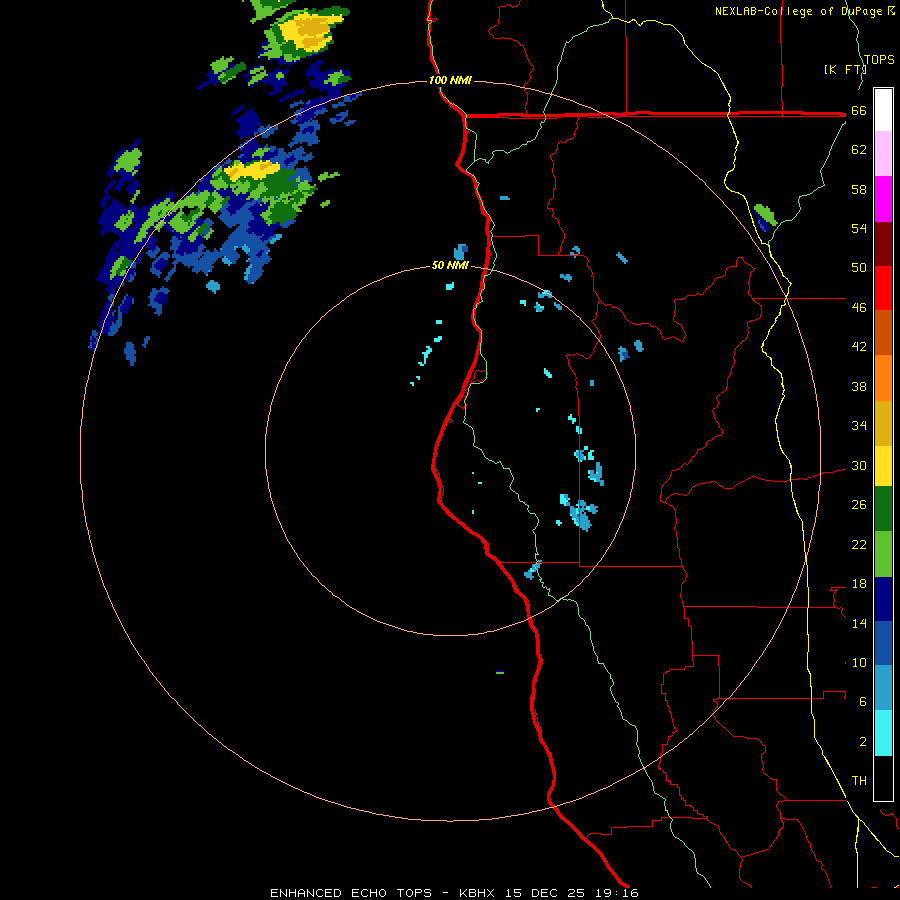Click the bright yellow legend swatch
The height and width of the screenshot is (900, 900).
pos(883,466)
